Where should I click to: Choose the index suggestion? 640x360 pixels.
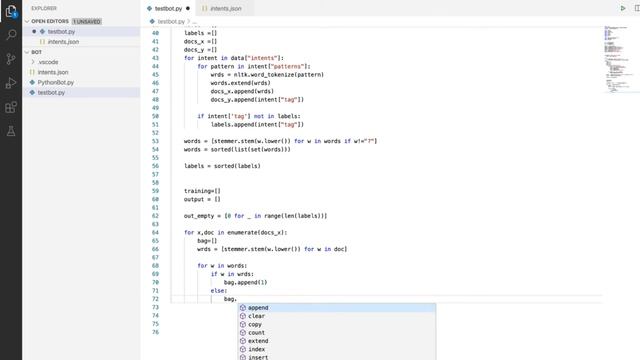click(337, 349)
